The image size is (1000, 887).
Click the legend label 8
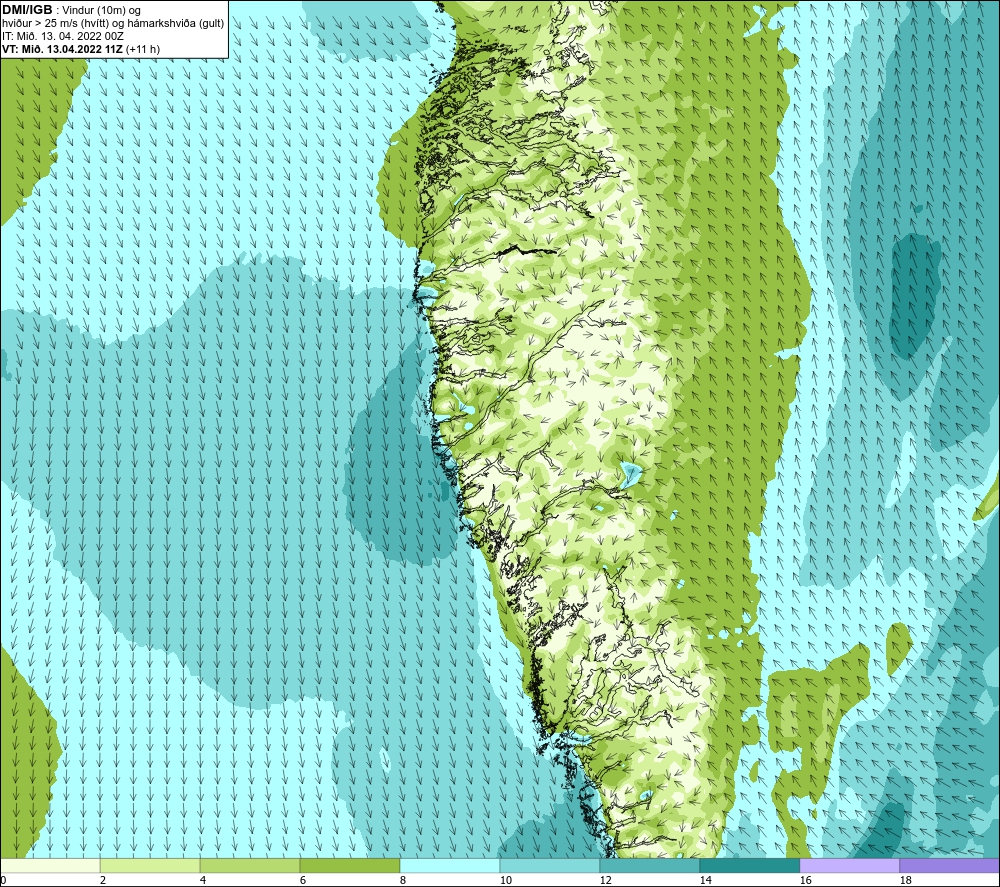pyautogui.click(x=402, y=881)
